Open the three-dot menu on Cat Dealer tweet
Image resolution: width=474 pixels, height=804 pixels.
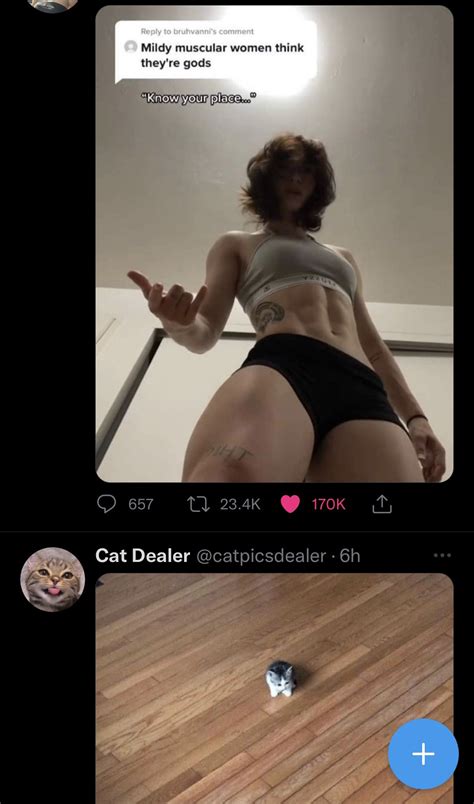(x=442, y=555)
